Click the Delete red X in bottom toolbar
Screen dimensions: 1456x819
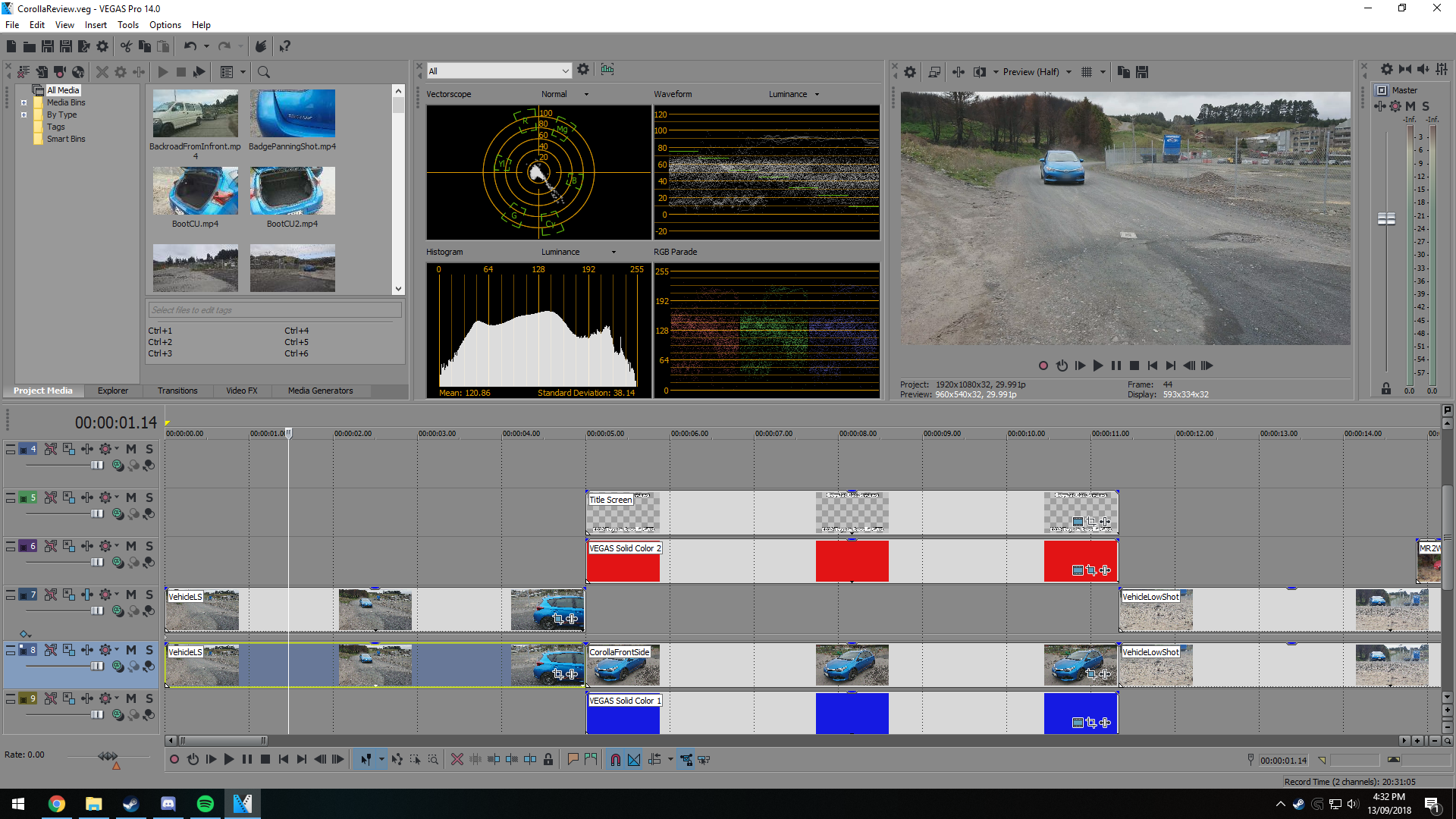(457, 760)
